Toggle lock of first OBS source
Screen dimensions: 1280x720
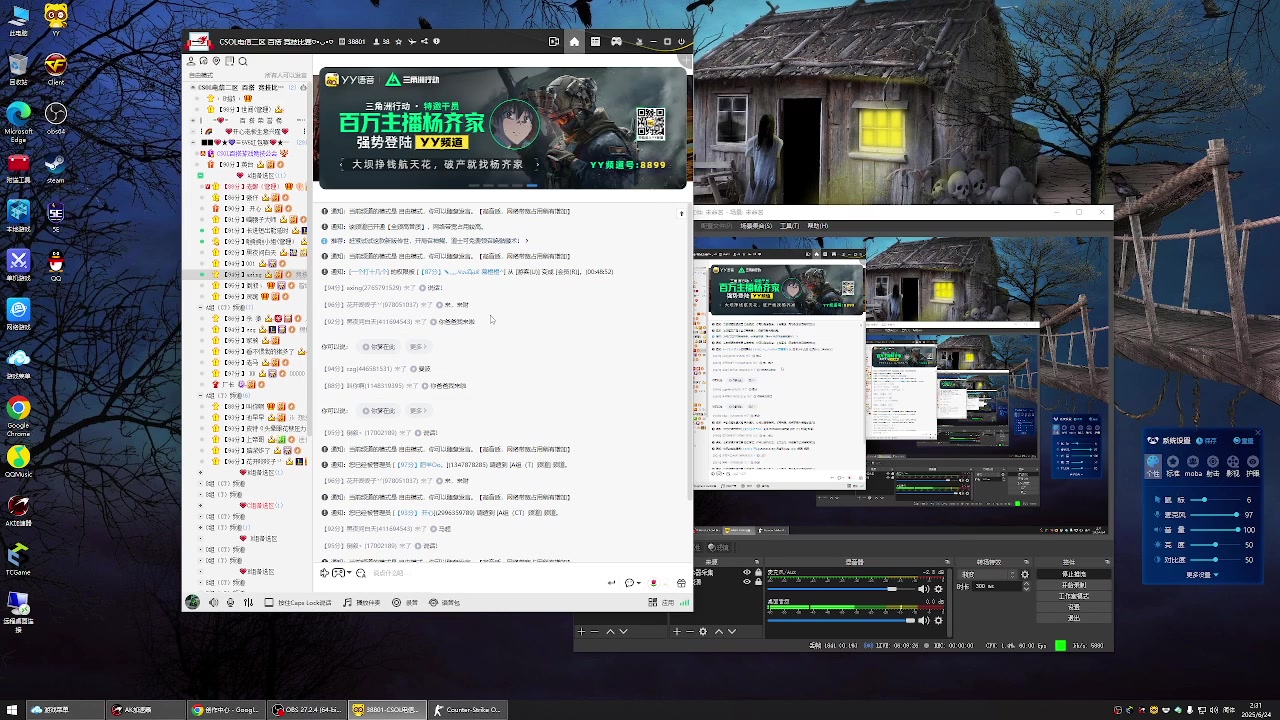(x=758, y=572)
